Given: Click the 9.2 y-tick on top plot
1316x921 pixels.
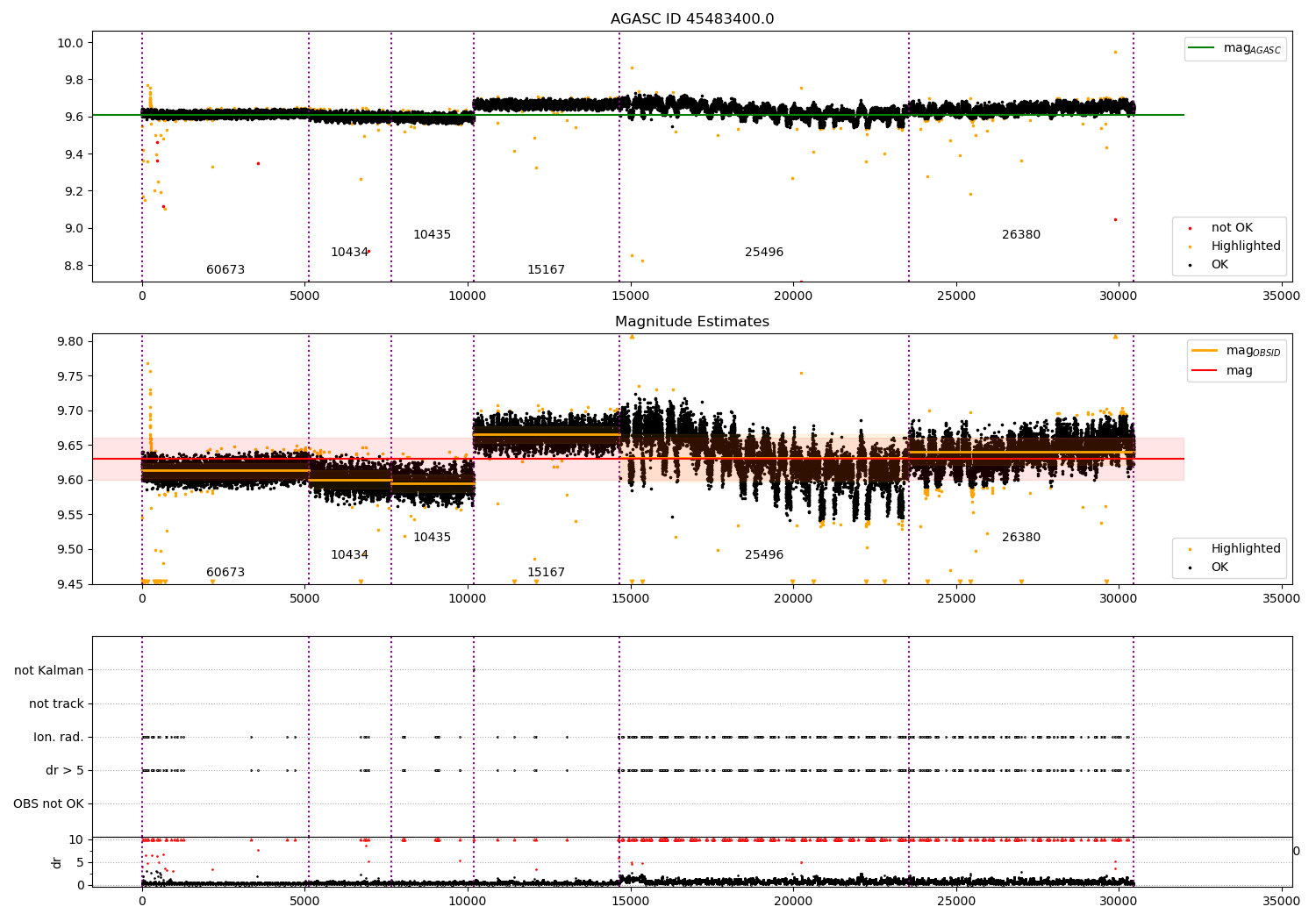Looking at the screenshot, I should [75, 191].
